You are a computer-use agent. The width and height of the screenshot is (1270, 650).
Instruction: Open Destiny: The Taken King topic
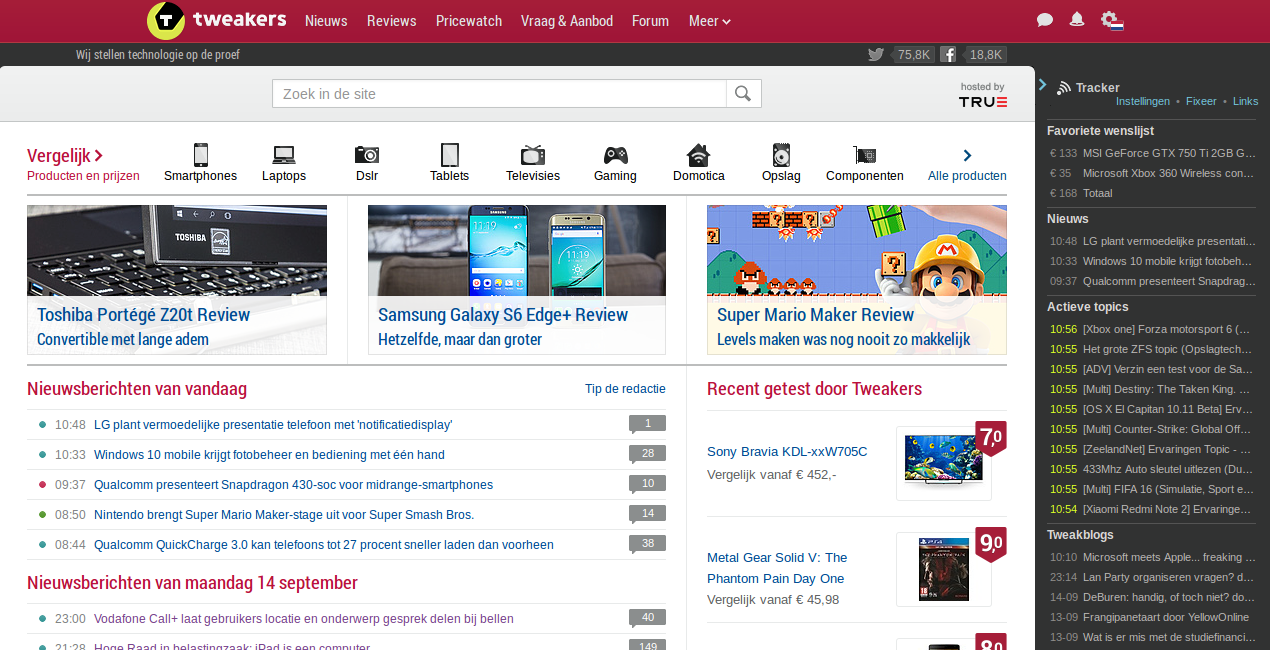click(1167, 389)
